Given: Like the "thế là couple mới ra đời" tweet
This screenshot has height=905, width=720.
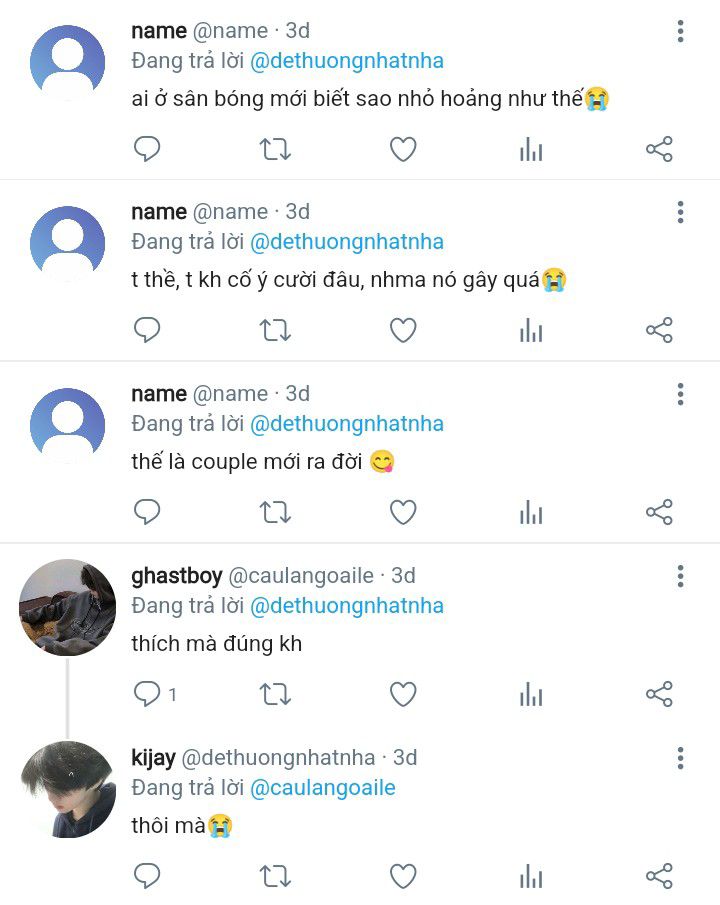Looking at the screenshot, I should click(x=403, y=513).
